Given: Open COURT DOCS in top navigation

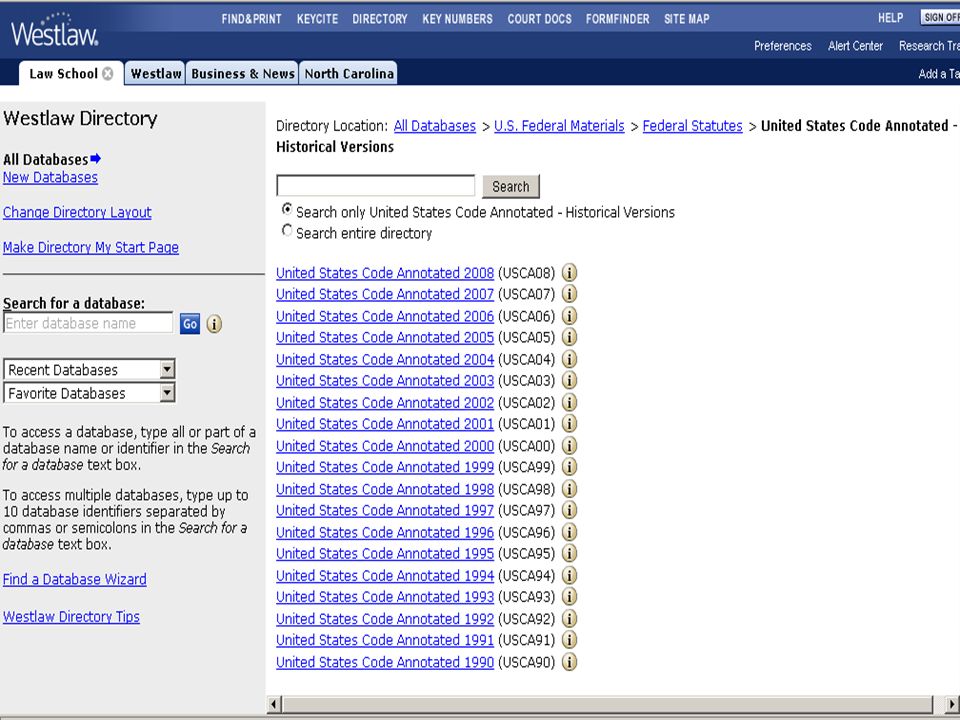Looking at the screenshot, I should pos(539,19).
